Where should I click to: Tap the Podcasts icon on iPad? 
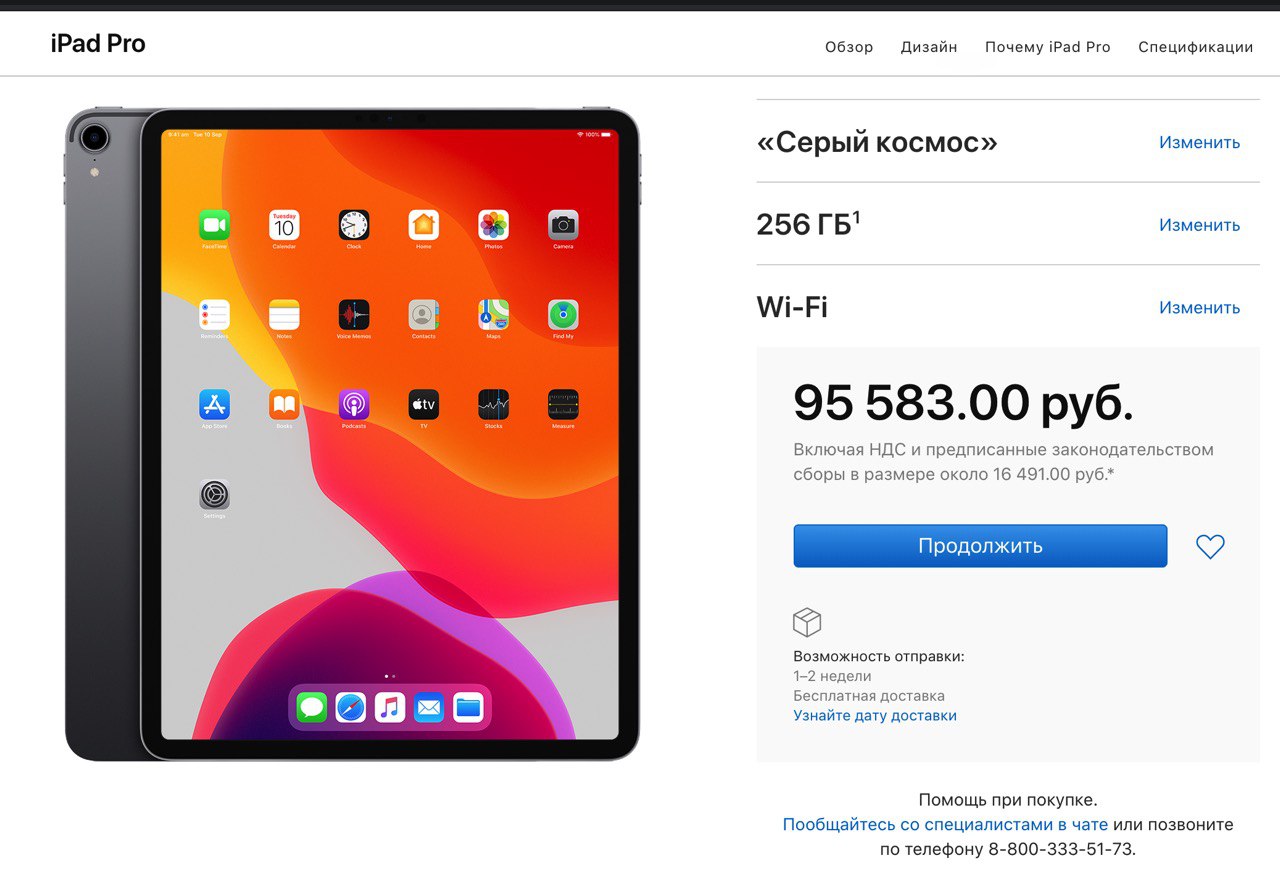(354, 404)
